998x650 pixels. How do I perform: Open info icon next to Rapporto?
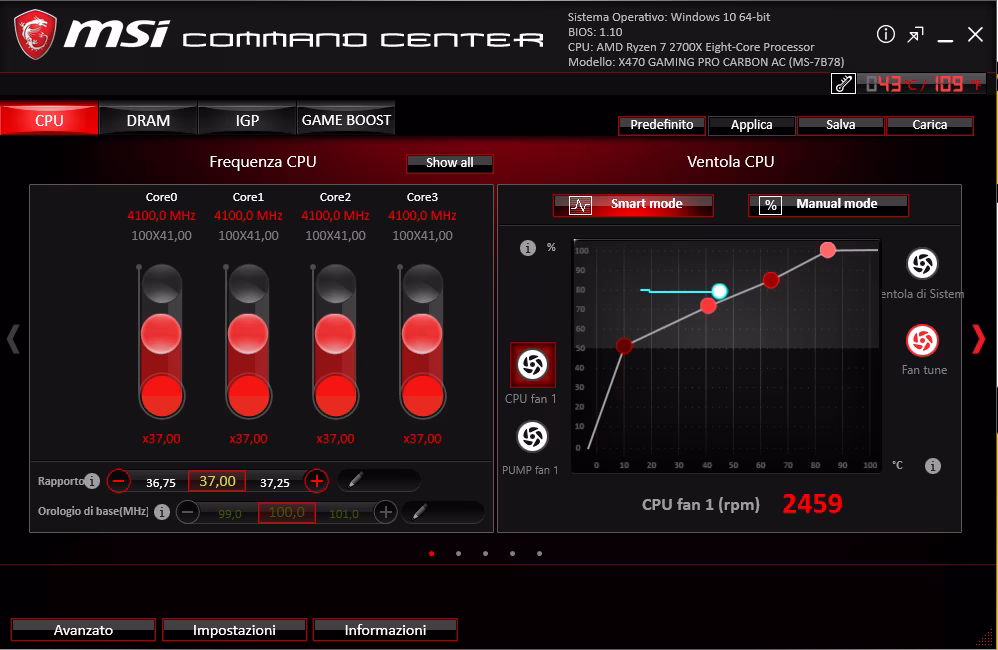click(x=92, y=481)
